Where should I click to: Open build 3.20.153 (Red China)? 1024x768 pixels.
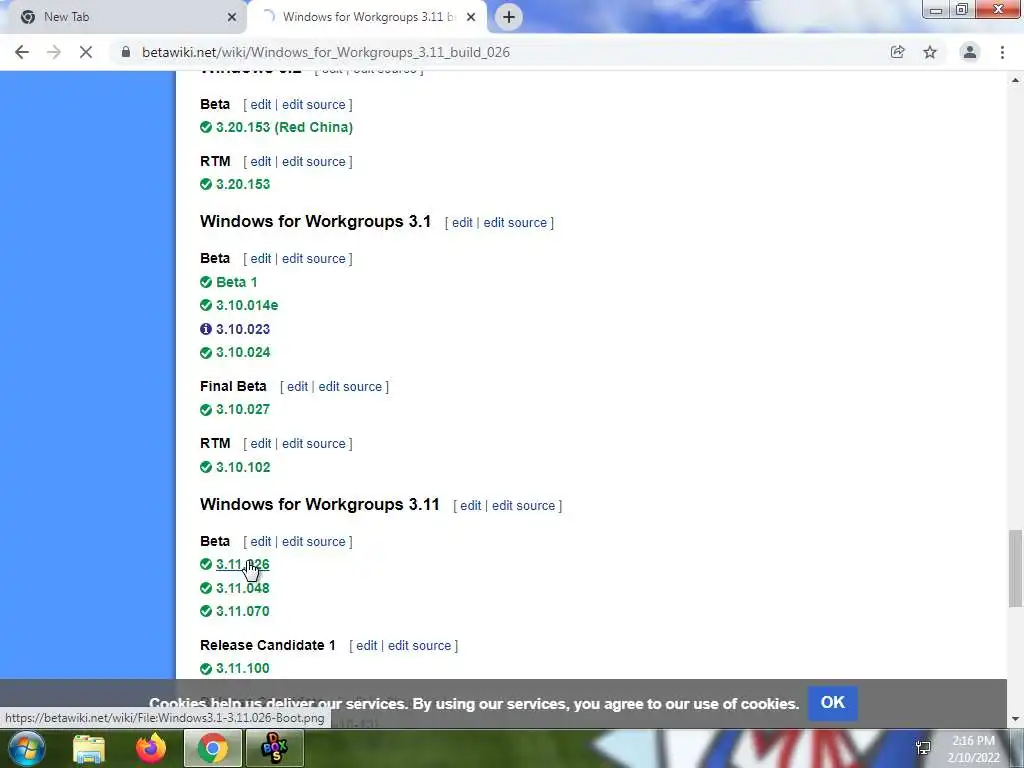coord(284,127)
